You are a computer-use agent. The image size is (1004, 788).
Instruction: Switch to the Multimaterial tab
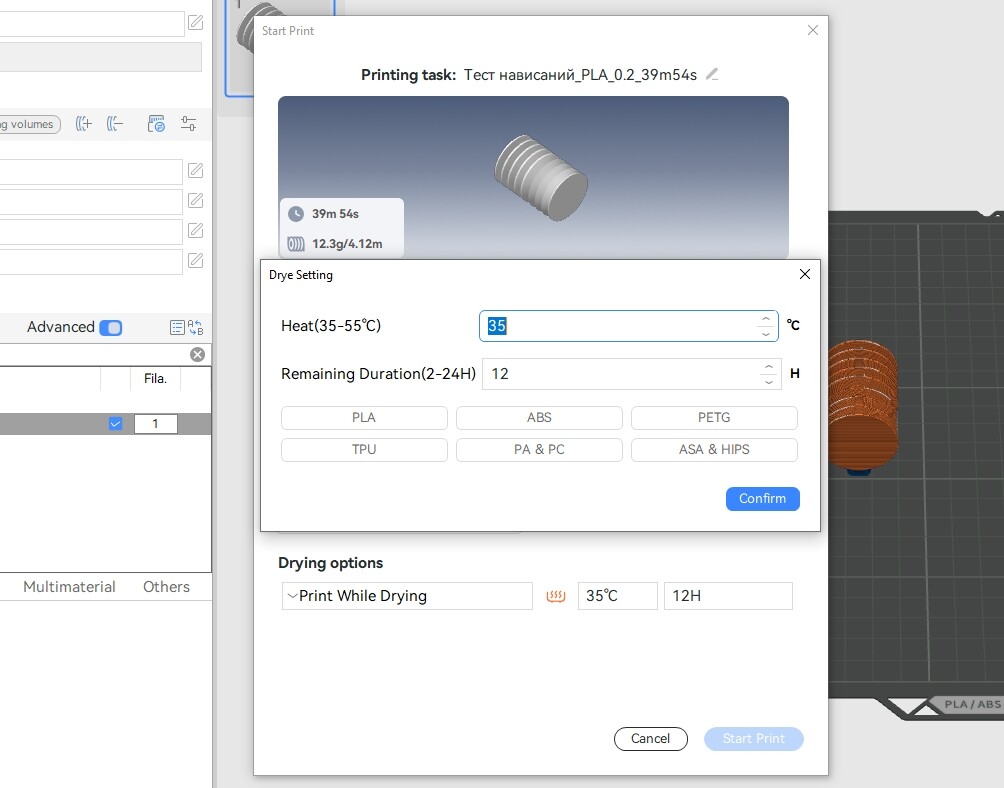click(x=69, y=587)
